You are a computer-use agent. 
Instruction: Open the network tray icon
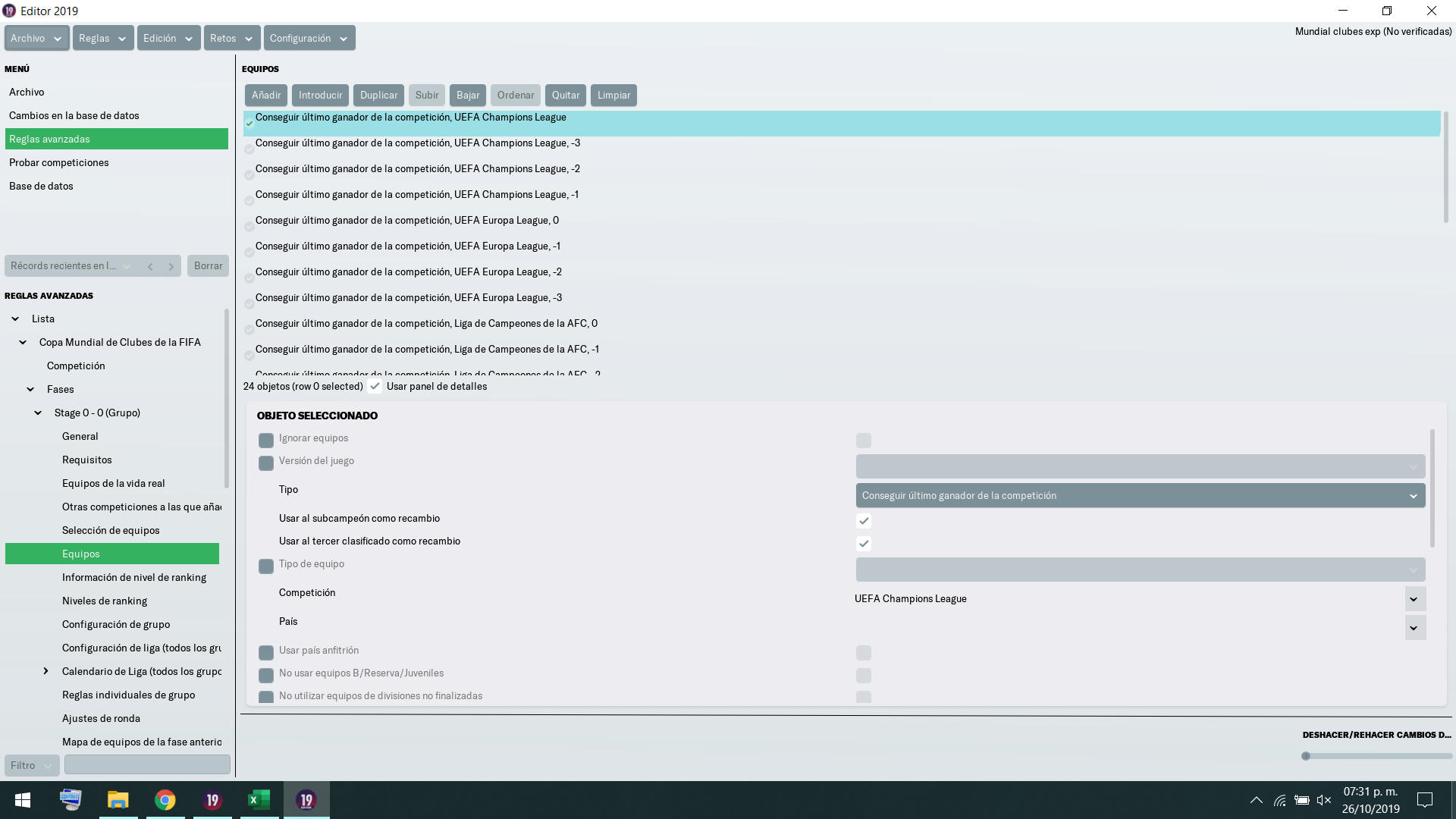tap(1280, 800)
